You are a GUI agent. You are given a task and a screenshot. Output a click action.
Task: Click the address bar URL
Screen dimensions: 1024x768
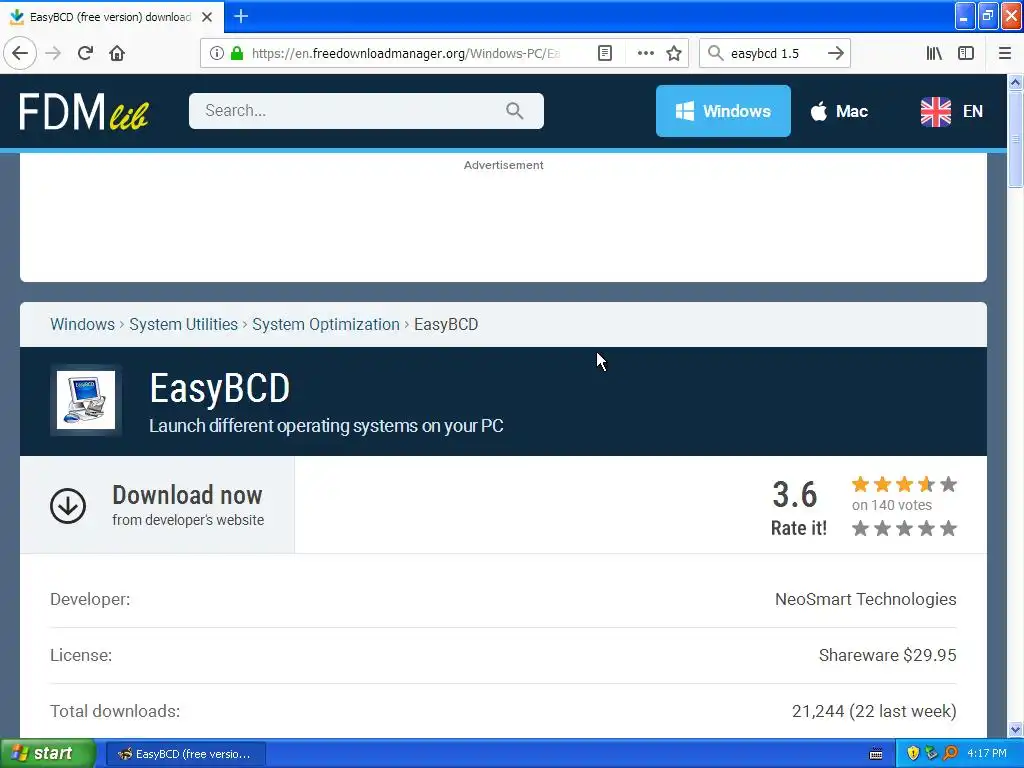pyautogui.click(x=405, y=54)
